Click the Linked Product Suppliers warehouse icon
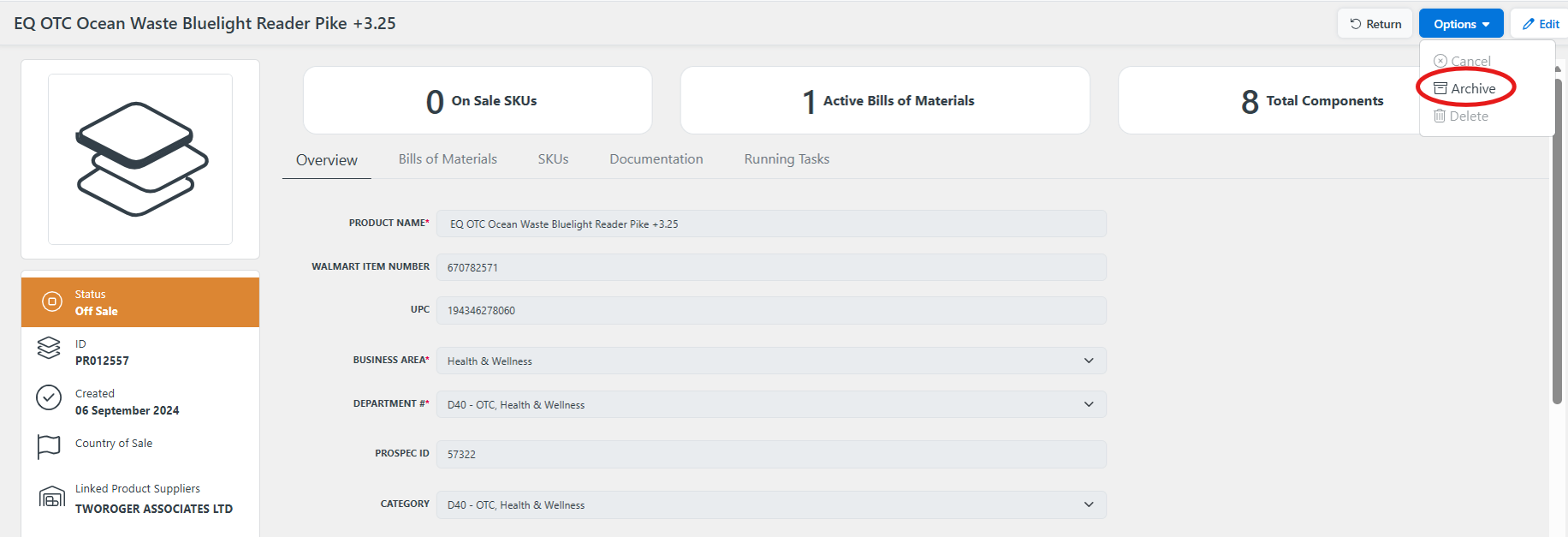1568x537 pixels. [52, 497]
